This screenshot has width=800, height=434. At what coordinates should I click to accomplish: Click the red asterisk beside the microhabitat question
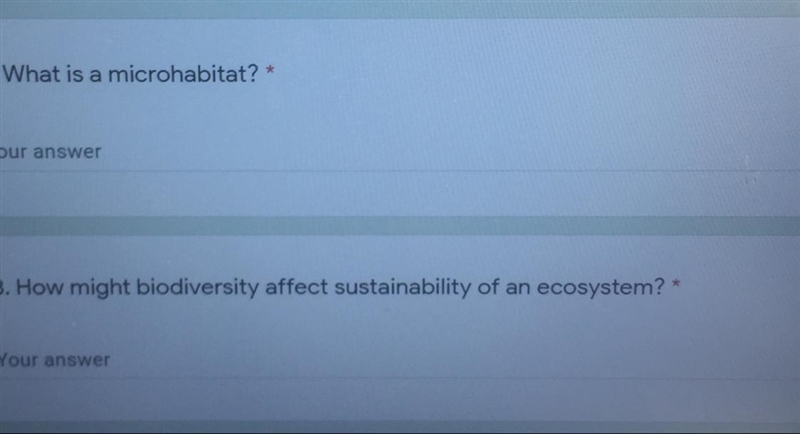click(x=270, y=70)
